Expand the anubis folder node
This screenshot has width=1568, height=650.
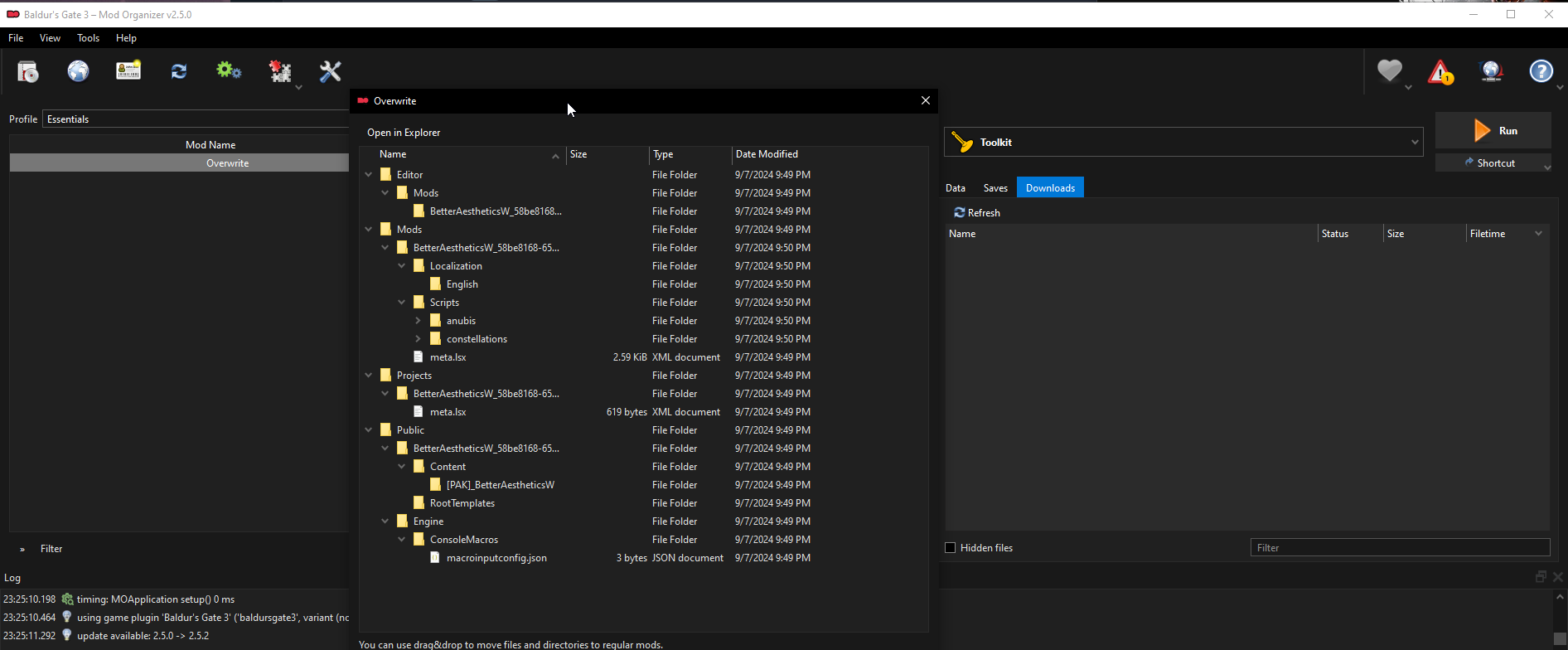pos(419,321)
